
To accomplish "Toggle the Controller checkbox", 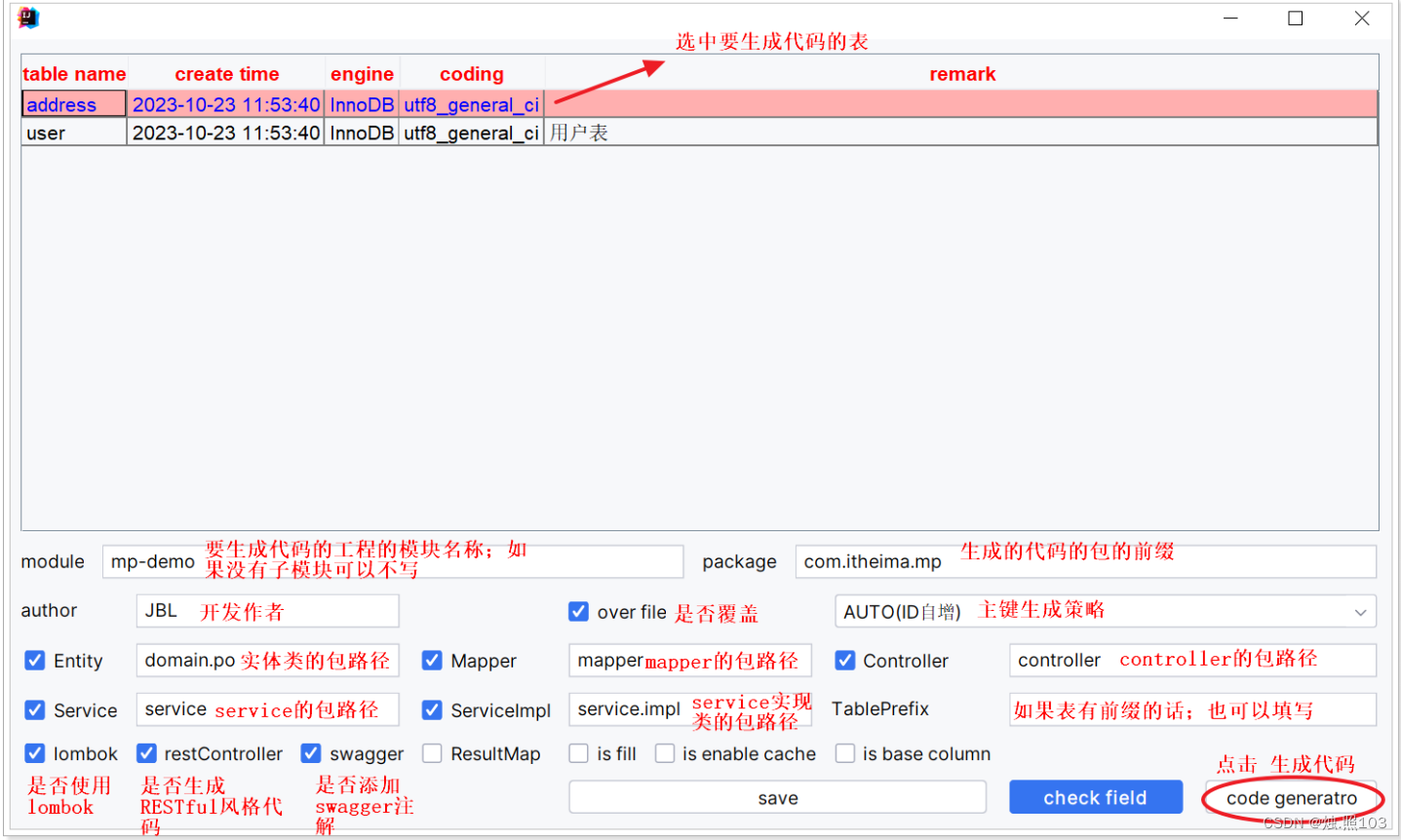I will (845, 661).
